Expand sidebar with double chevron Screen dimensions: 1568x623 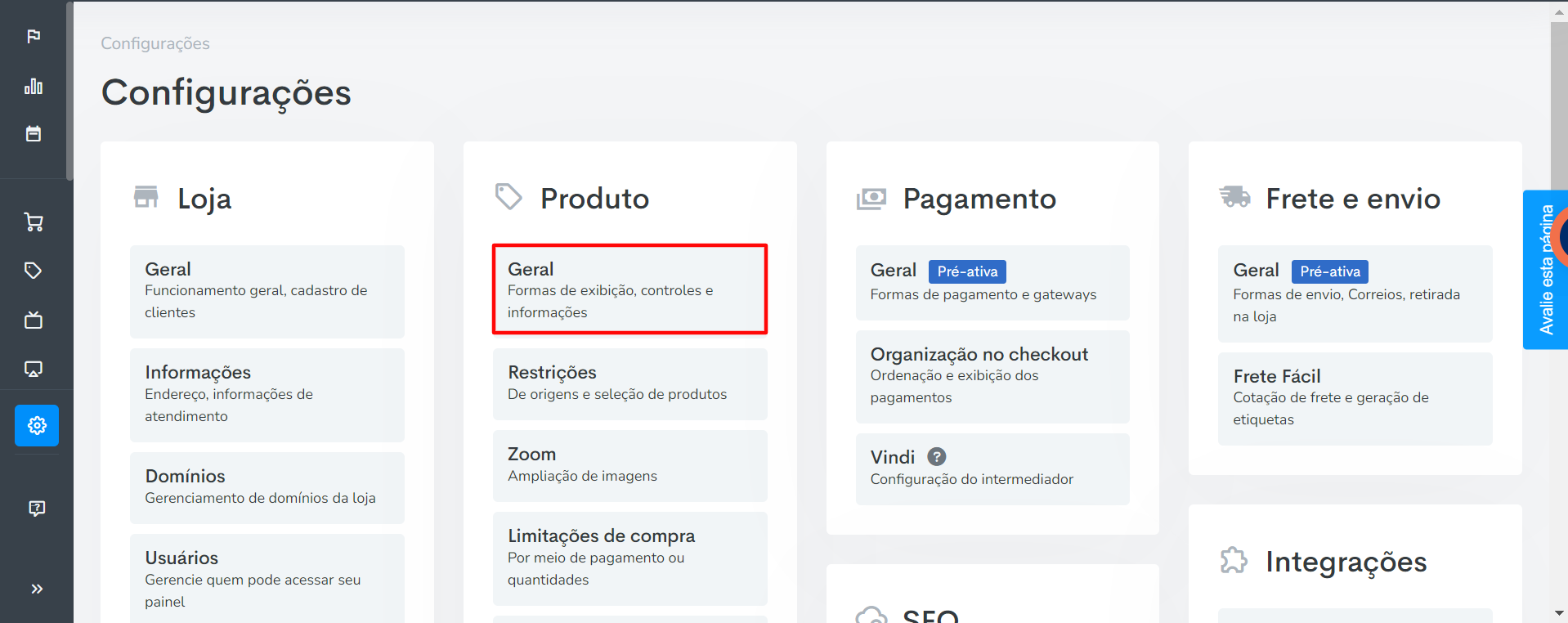click(37, 589)
